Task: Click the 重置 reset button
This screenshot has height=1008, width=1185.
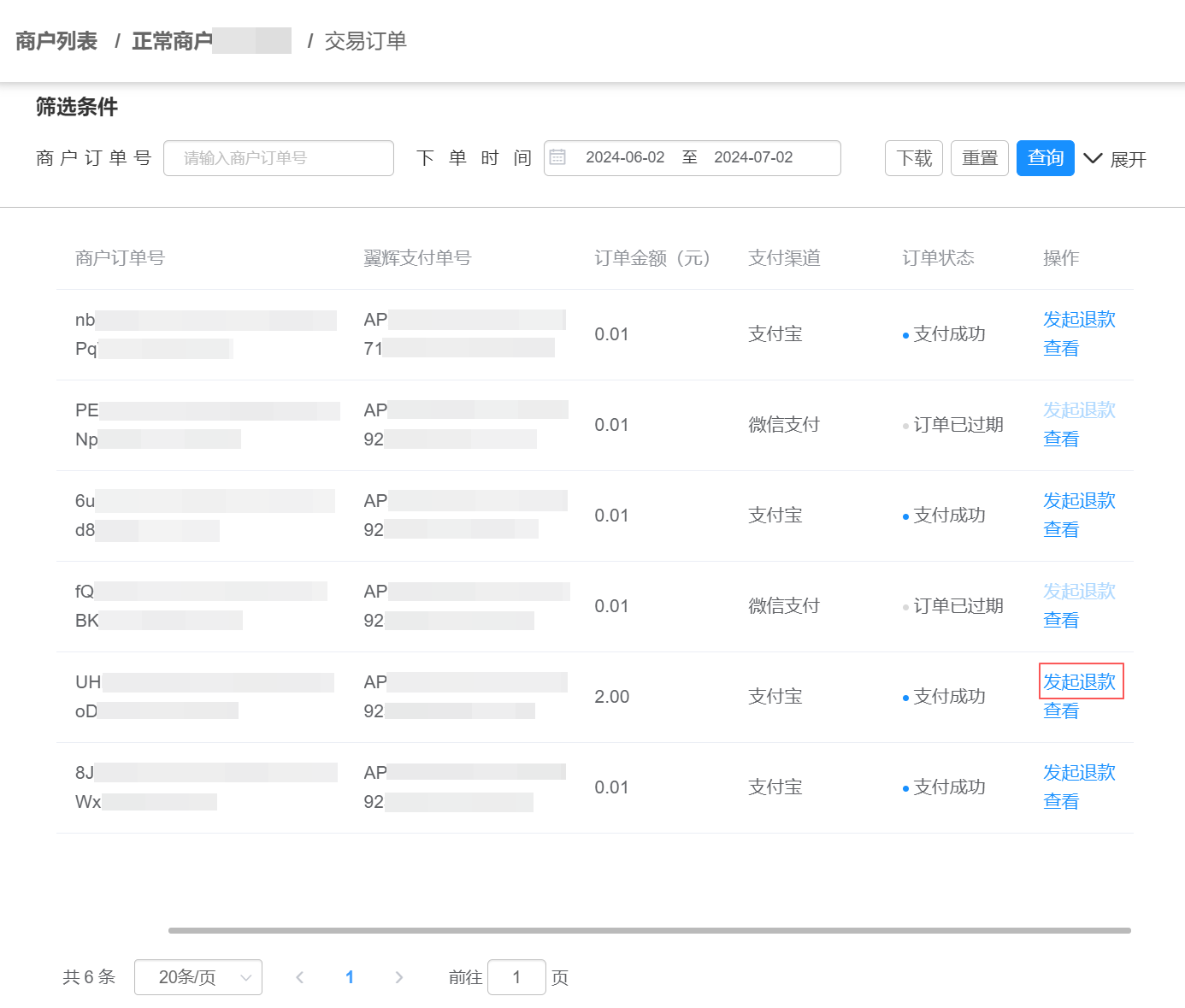Action: (x=979, y=157)
